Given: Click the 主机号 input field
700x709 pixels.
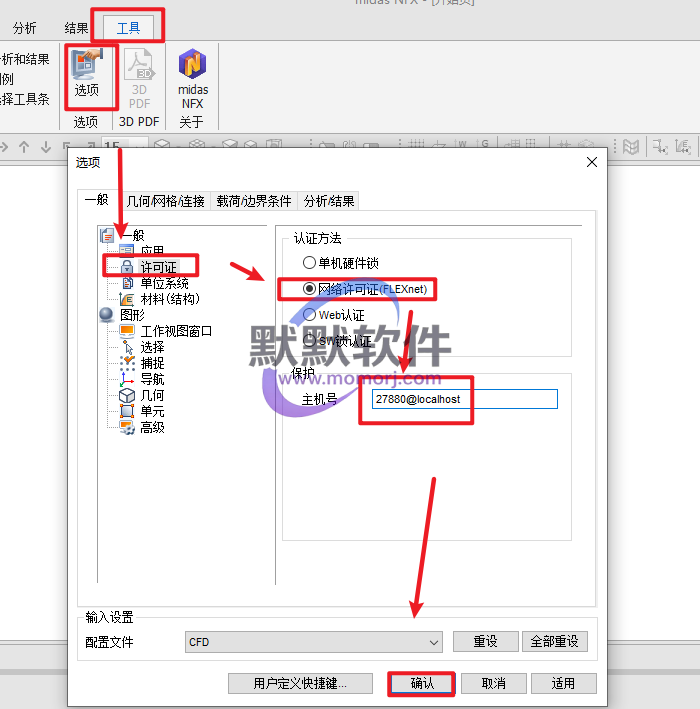Looking at the screenshot, I should click(464, 399).
